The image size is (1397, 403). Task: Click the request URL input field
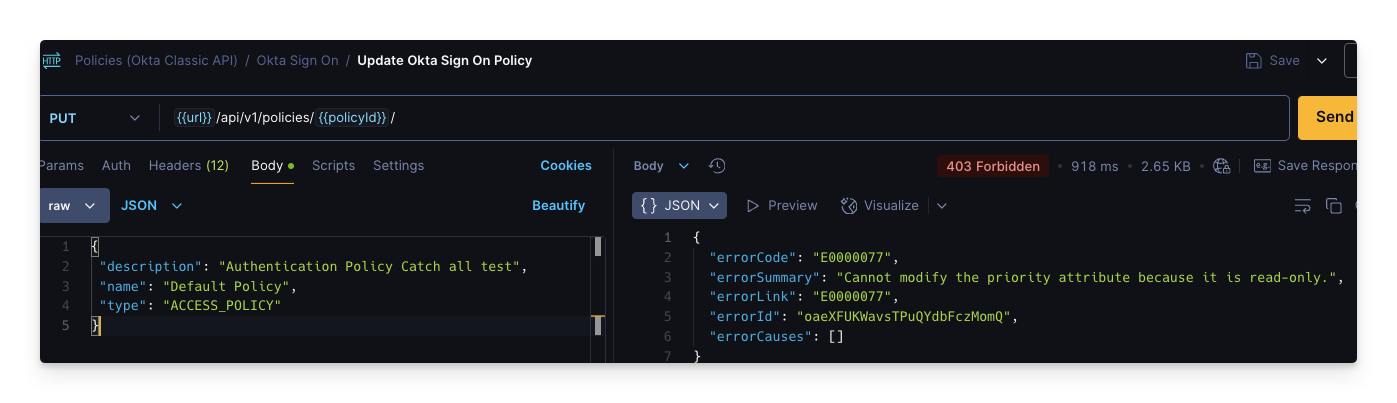coord(724,118)
